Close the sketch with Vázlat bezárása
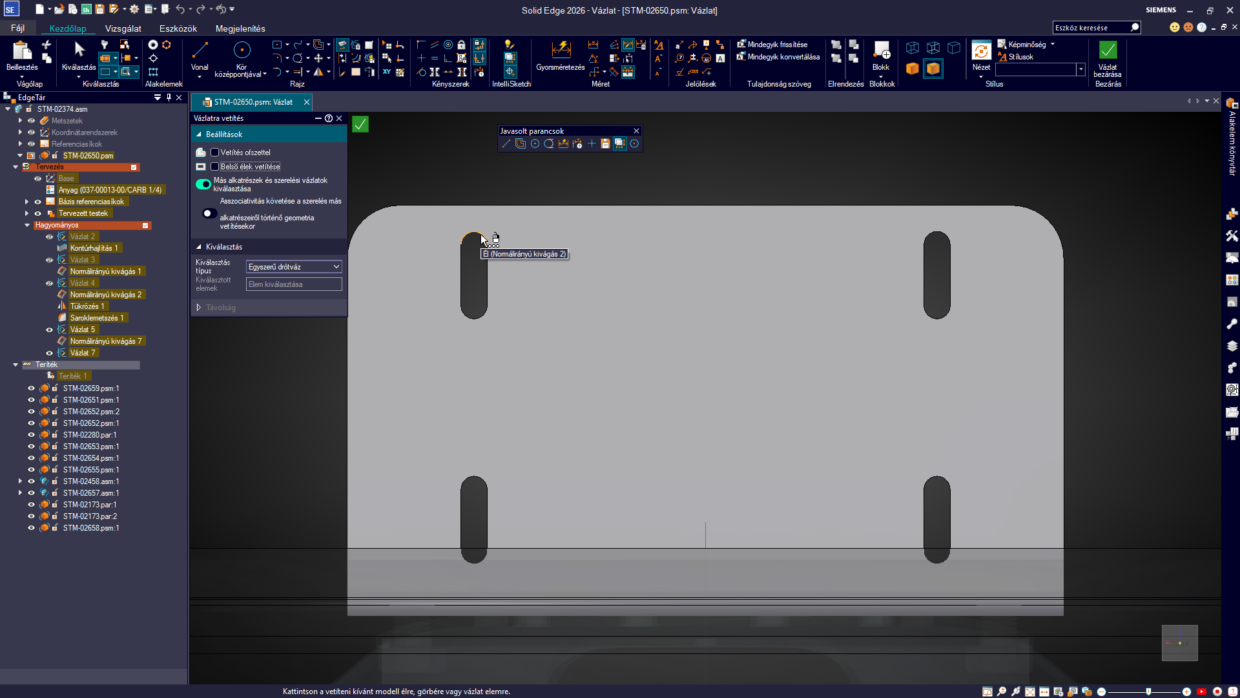This screenshot has width=1240, height=698. [1107, 53]
